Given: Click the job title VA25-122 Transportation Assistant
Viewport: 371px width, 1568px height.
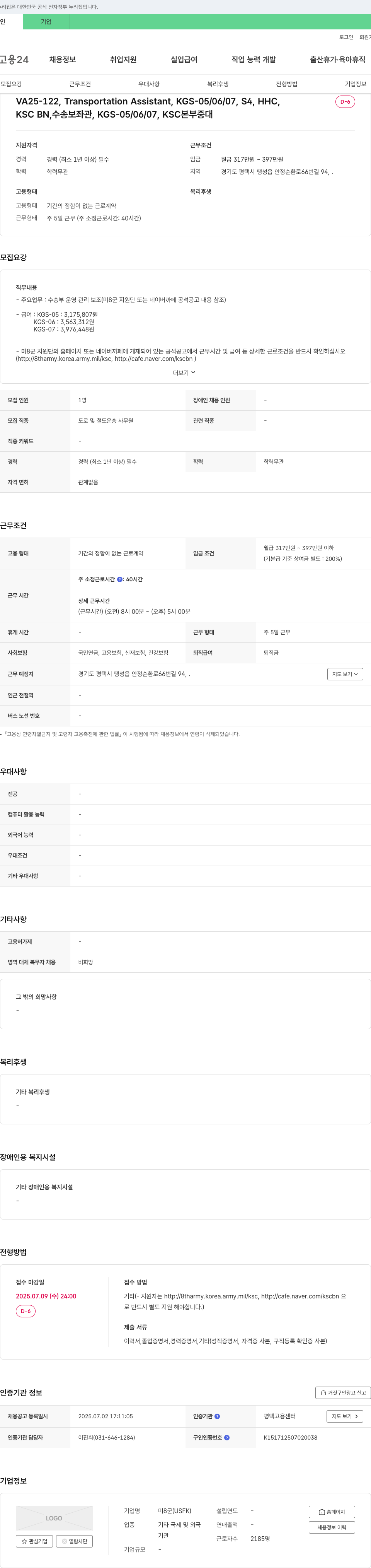Looking at the screenshot, I should pyautogui.click(x=148, y=108).
